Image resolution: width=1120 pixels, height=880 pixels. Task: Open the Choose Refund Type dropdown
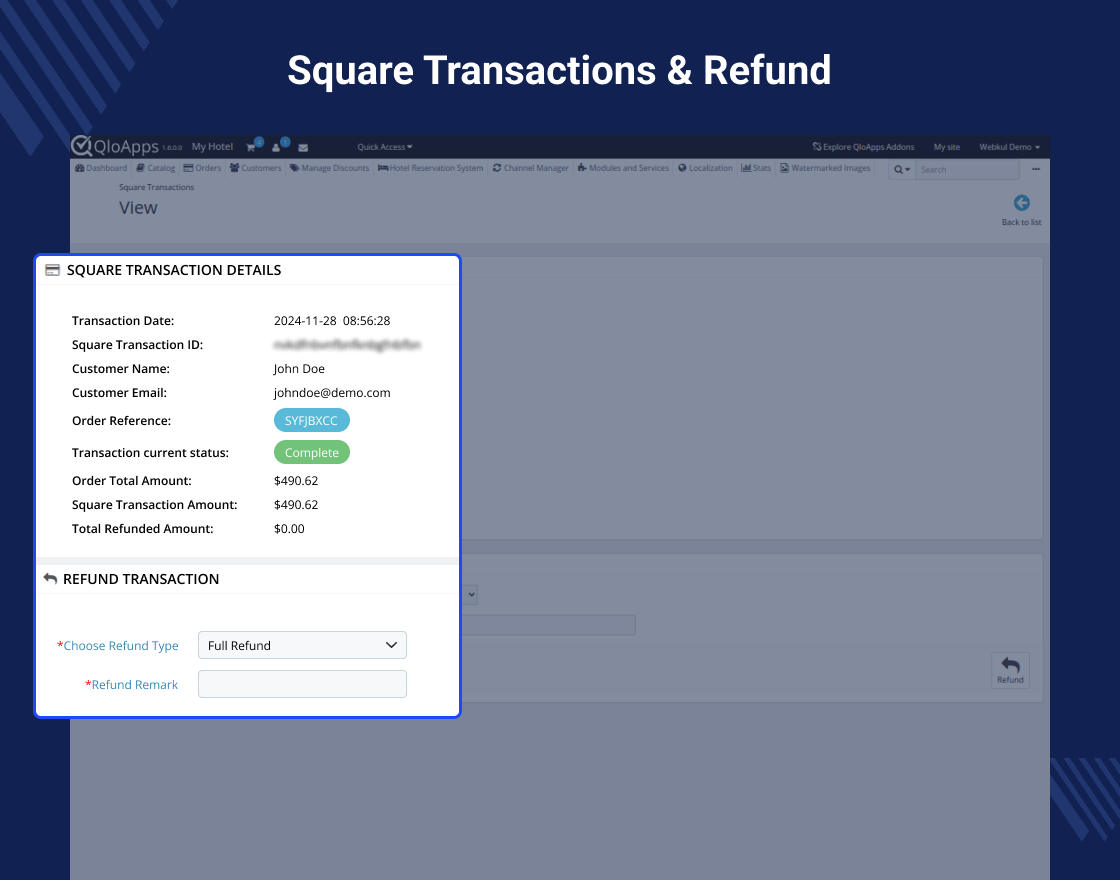coord(302,645)
